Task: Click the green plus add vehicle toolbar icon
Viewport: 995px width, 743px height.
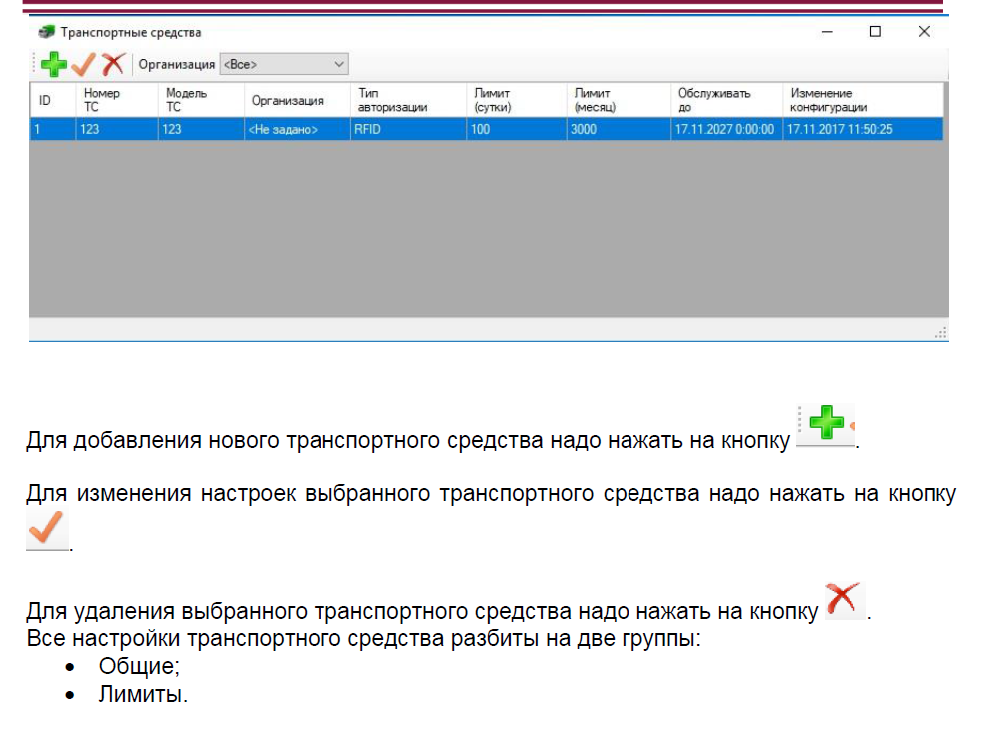Action: pyautogui.click(x=53, y=64)
